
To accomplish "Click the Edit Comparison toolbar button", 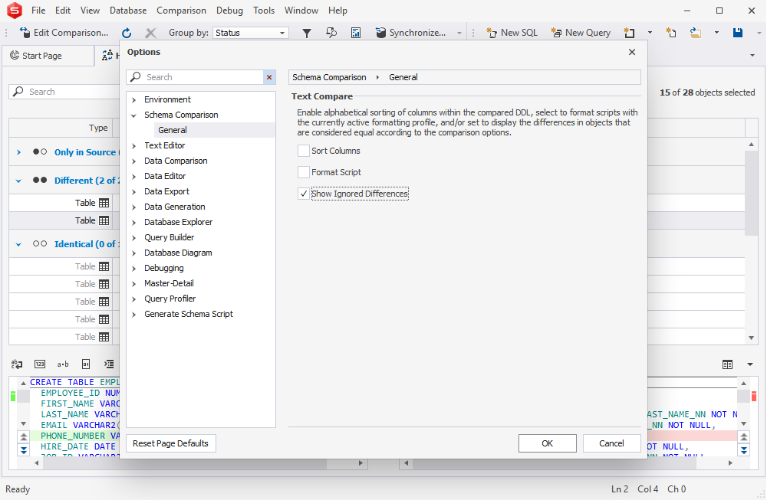I will point(64,33).
